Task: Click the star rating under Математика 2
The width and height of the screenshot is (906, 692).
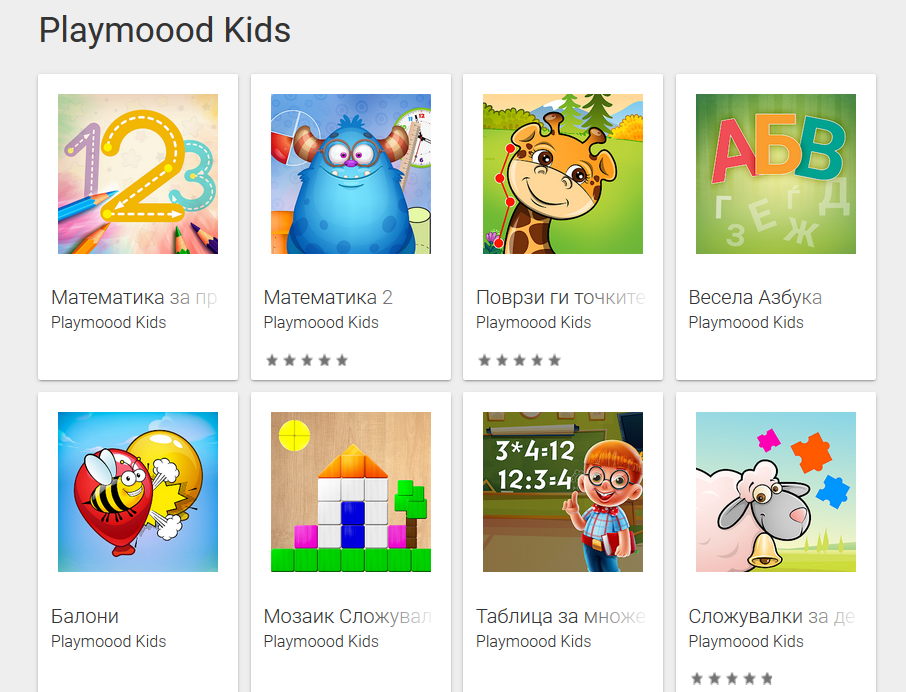Action: click(307, 360)
